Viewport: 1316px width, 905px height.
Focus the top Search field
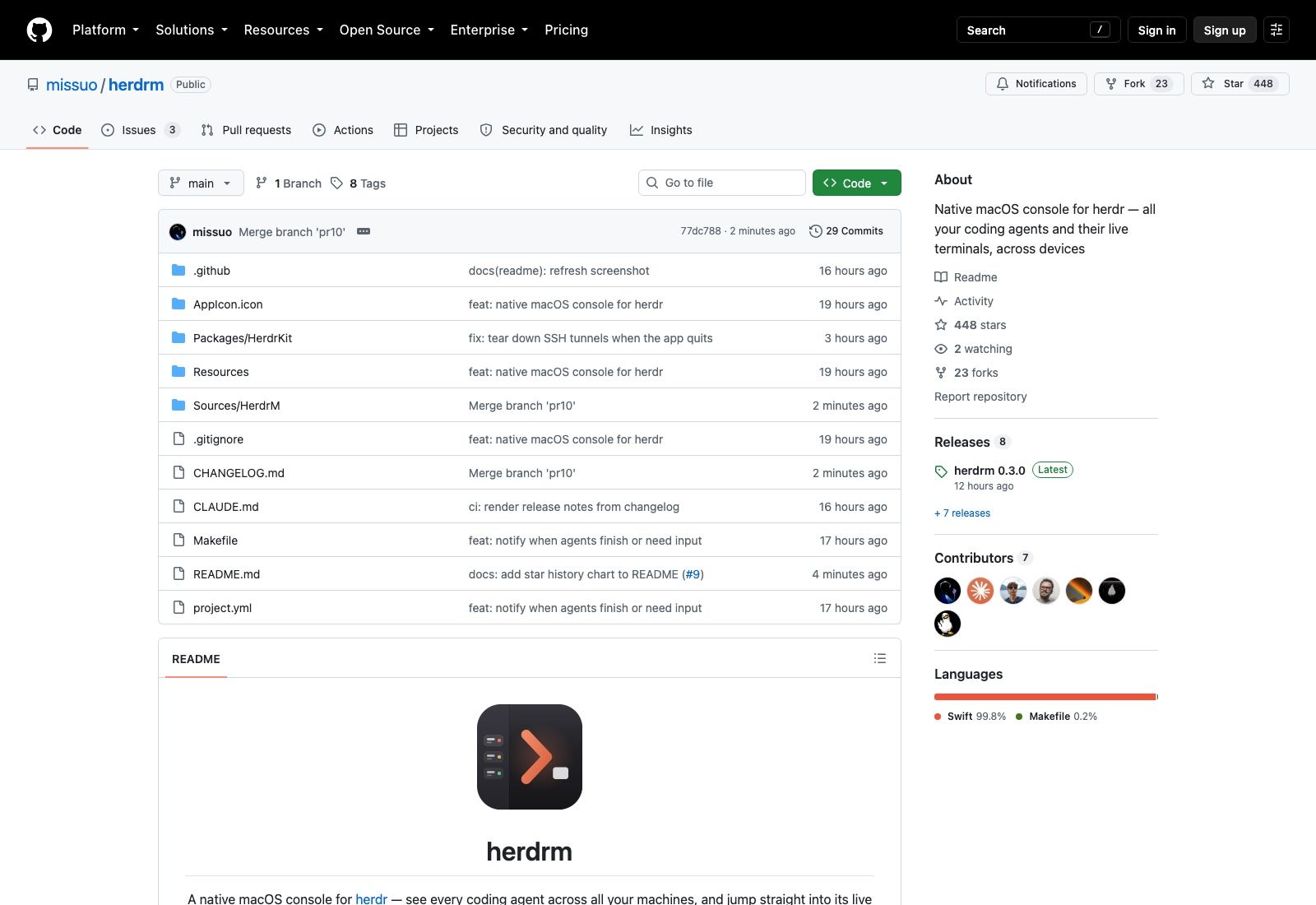pyautogui.click(x=1038, y=30)
